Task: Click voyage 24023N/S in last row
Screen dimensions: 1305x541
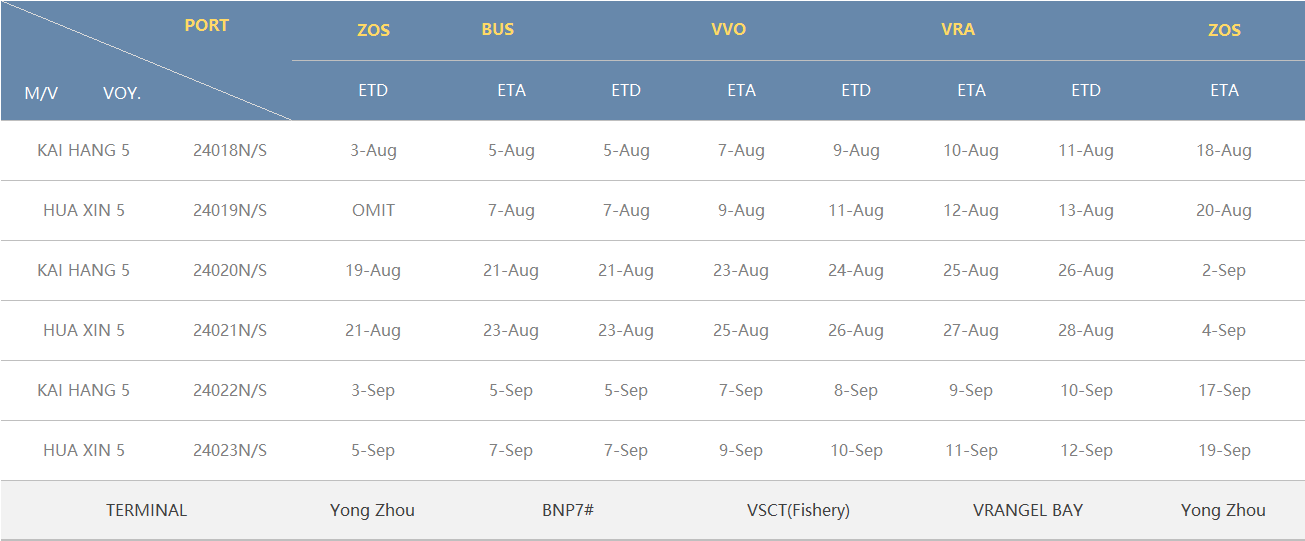Action: pos(230,451)
